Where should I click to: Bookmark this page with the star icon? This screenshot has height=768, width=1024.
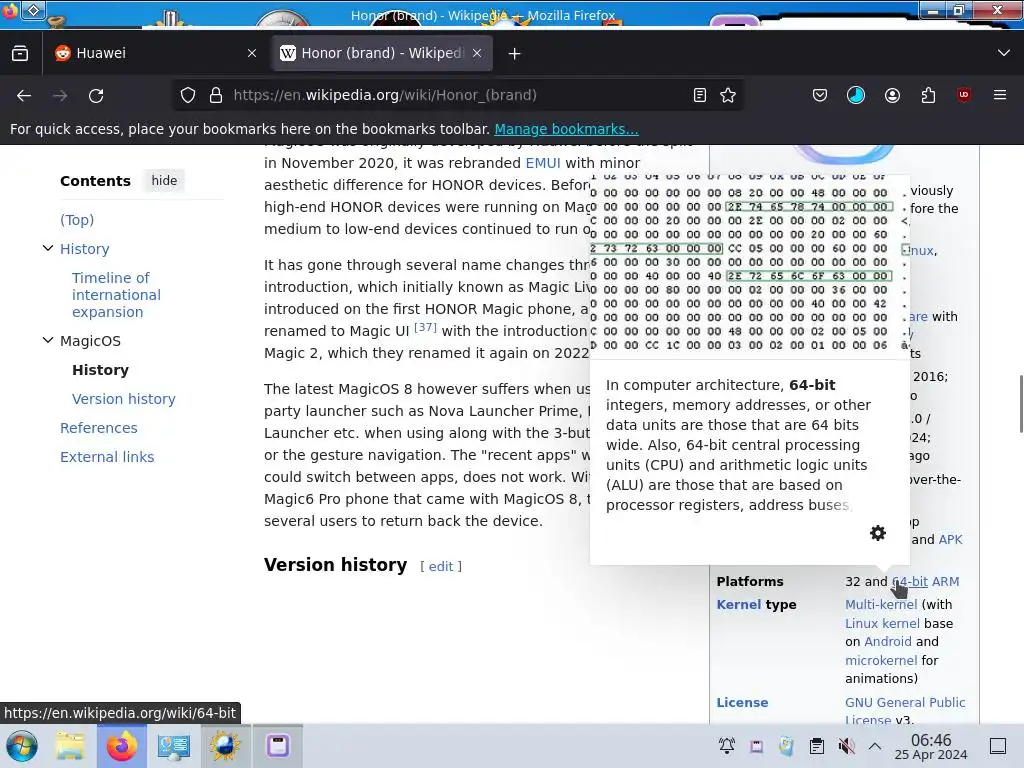click(728, 95)
